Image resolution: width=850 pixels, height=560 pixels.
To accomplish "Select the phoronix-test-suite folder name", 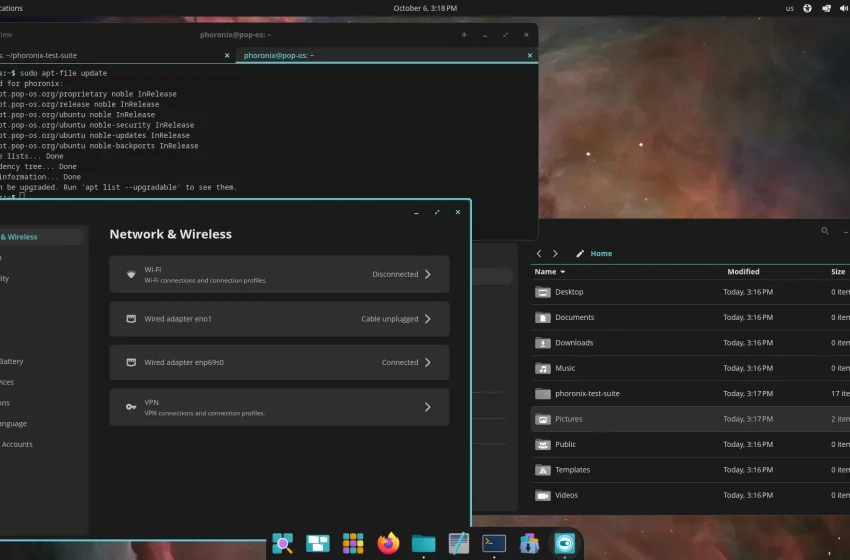I will [x=587, y=394].
